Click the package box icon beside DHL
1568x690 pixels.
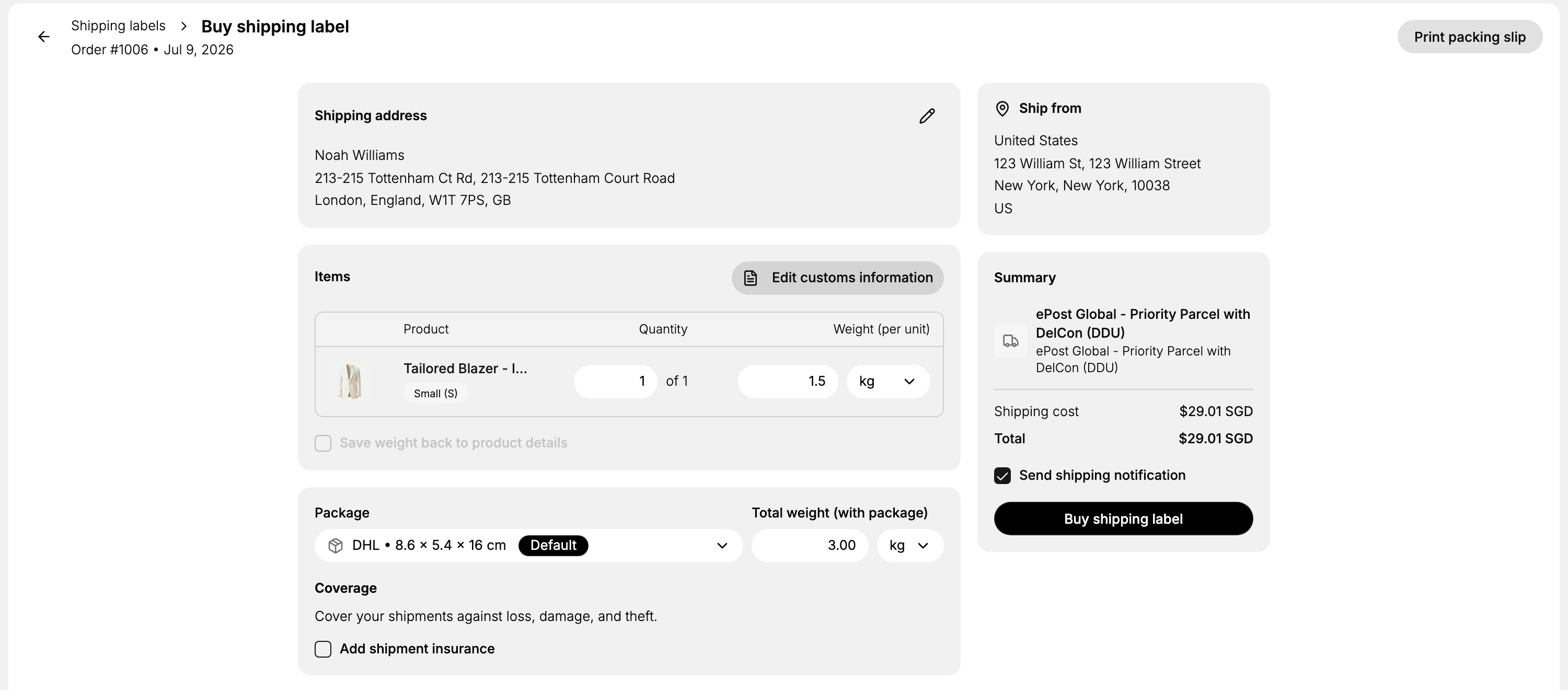click(x=336, y=546)
